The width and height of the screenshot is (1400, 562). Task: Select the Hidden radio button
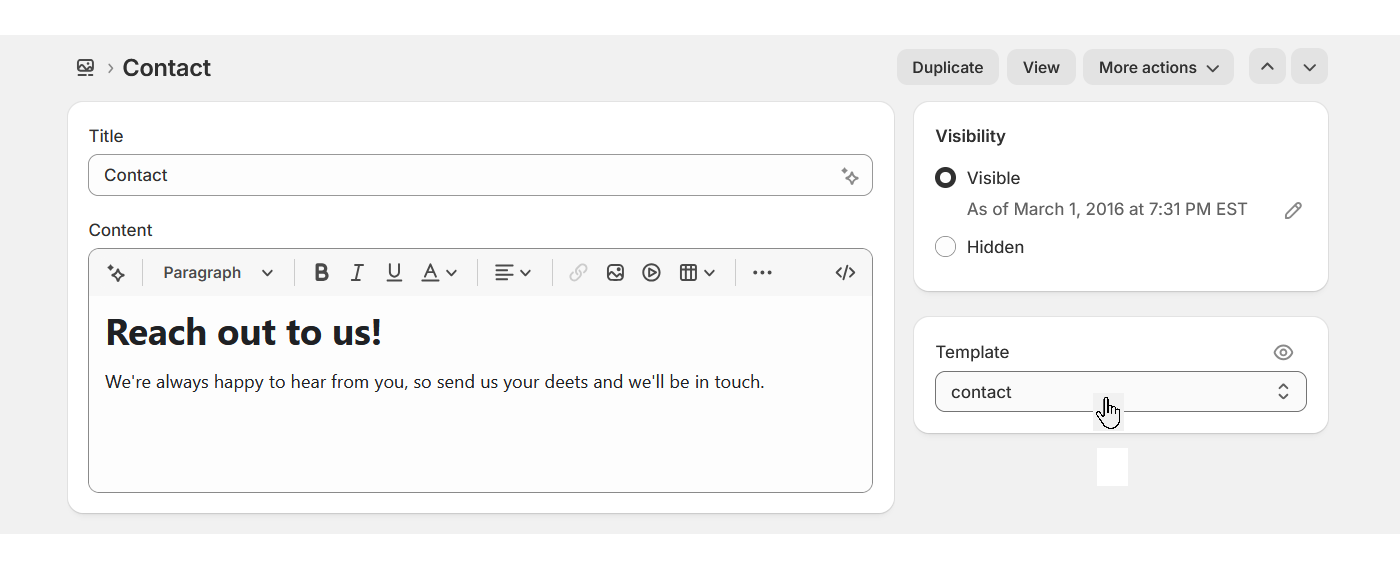[945, 247]
